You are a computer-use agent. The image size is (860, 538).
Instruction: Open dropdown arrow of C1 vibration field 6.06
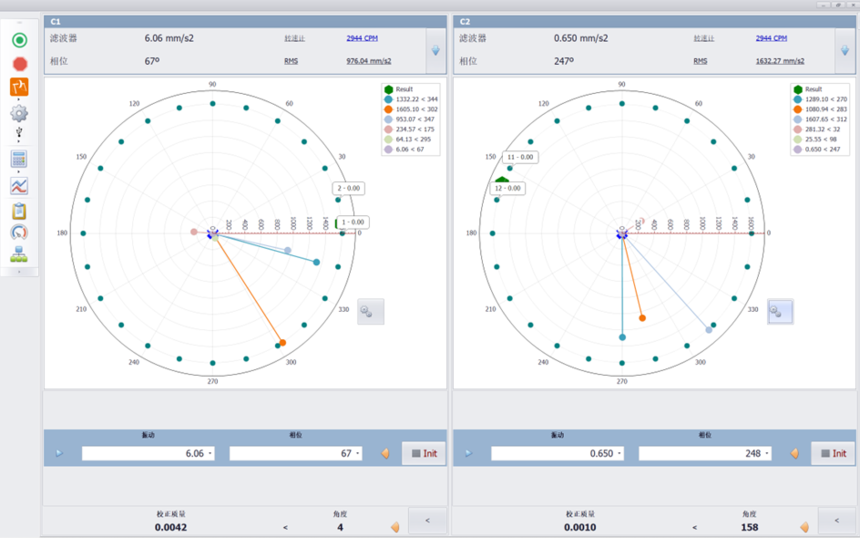[210, 454]
